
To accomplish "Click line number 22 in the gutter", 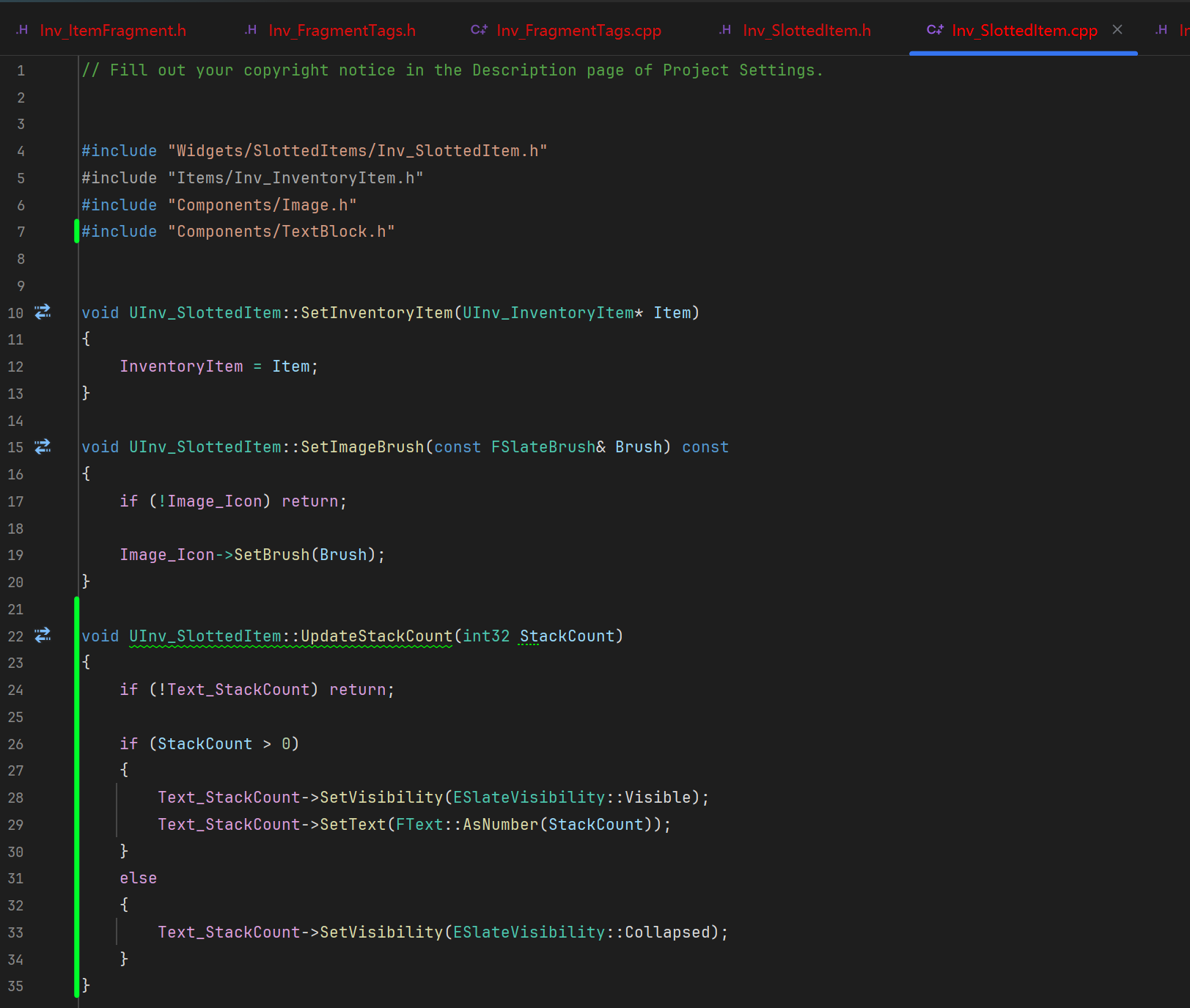I will [x=15, y=636].
